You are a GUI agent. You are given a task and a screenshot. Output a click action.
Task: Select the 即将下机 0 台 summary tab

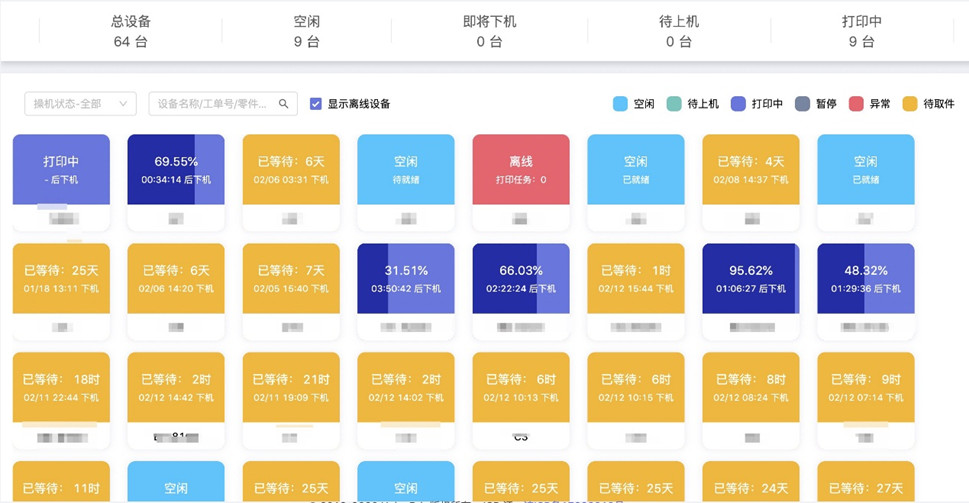(489, 31)
